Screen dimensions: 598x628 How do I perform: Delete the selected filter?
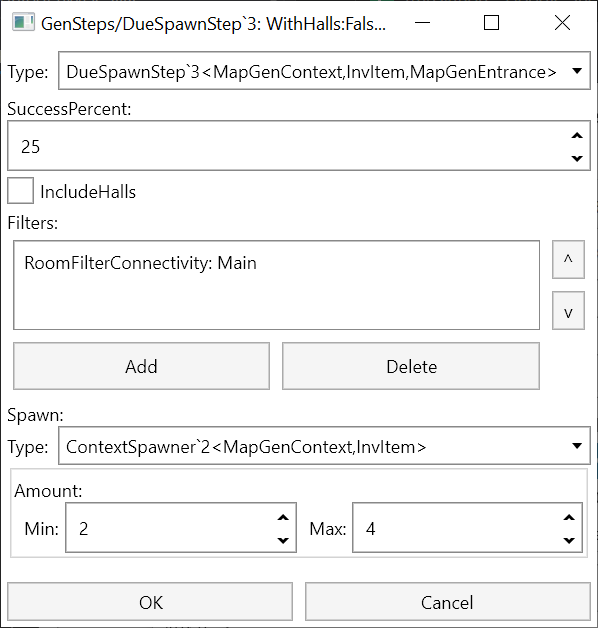(411, 366)
